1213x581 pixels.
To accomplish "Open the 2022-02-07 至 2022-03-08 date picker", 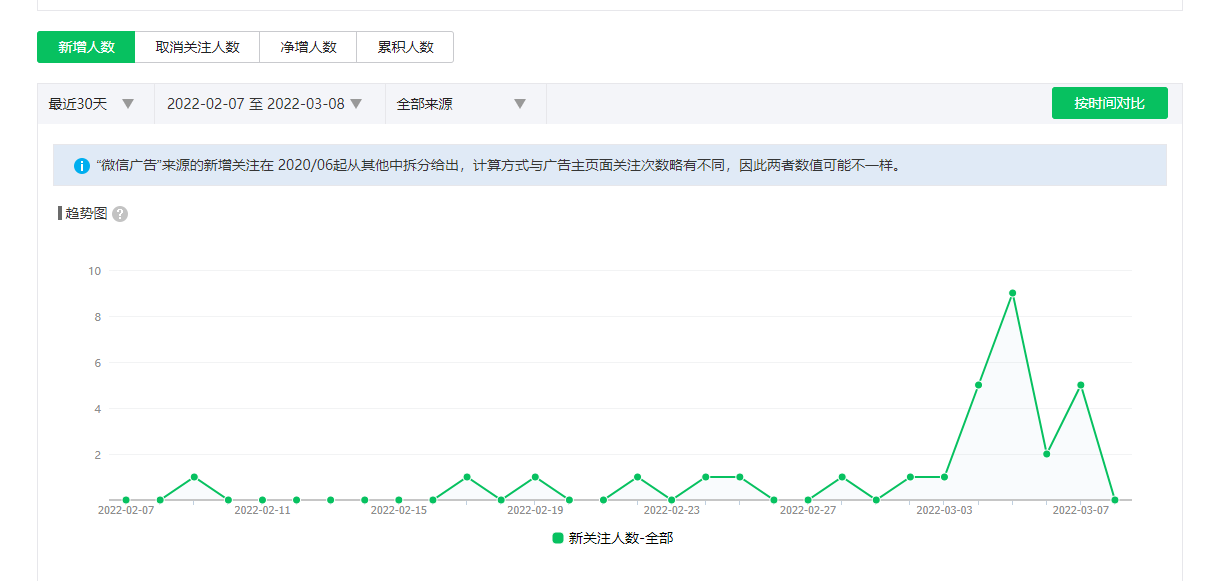I will tap(264, 104).
